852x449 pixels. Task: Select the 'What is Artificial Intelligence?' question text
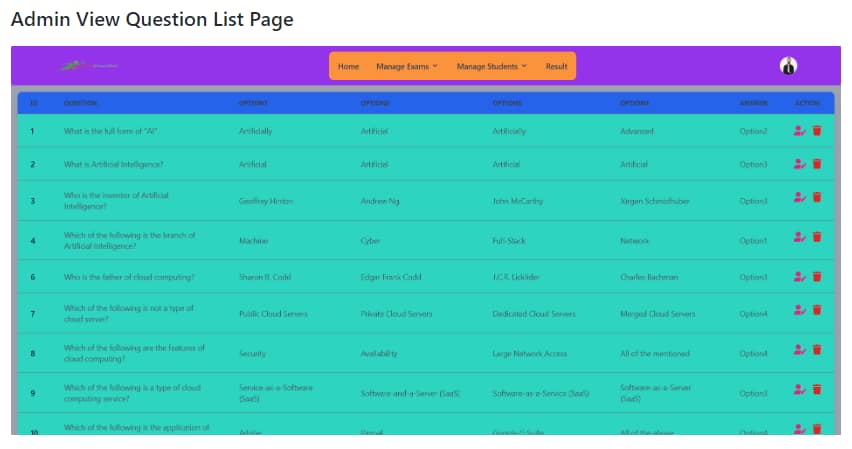(x=114, y=164)
